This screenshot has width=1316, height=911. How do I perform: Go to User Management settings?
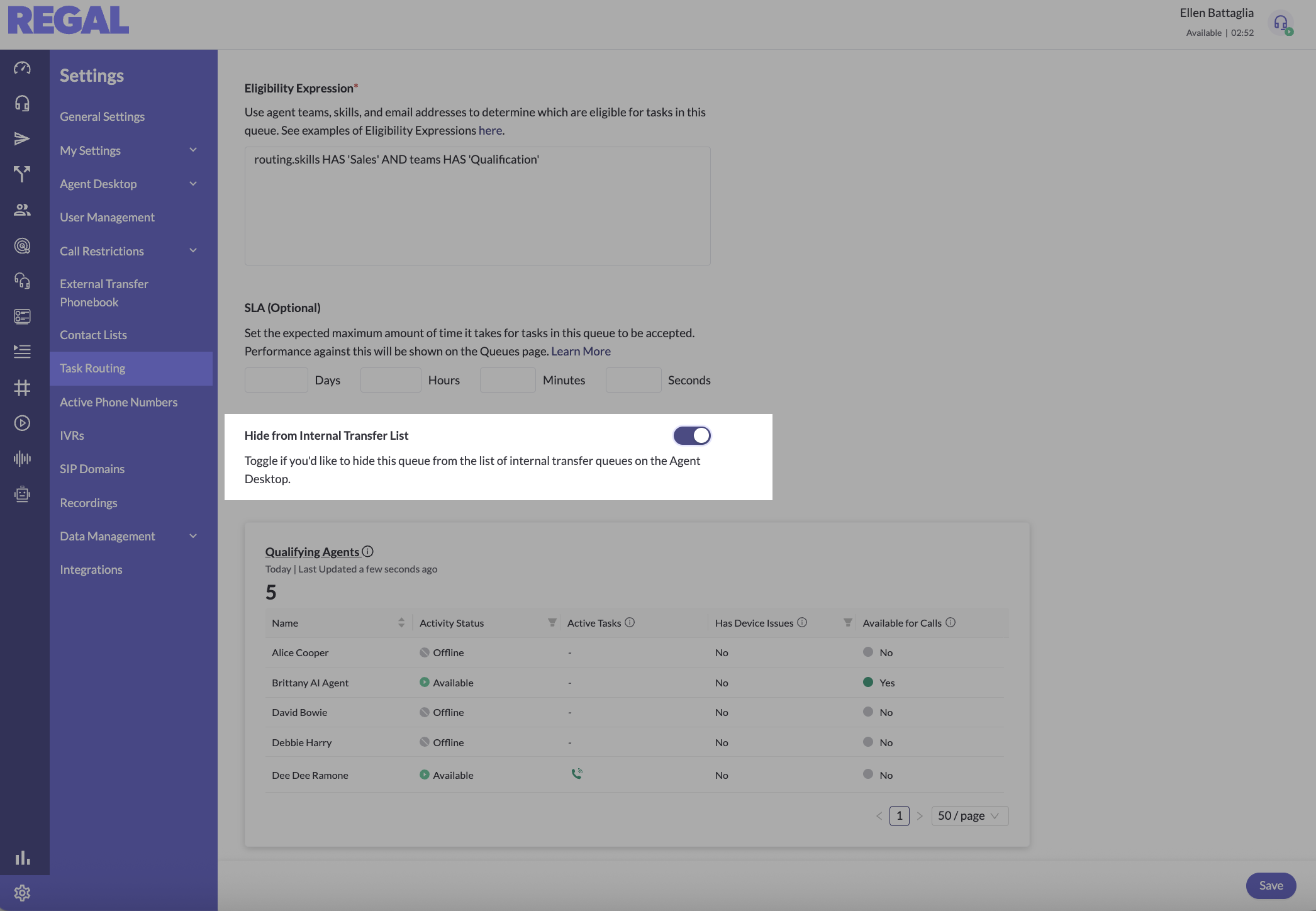click(x=107, y=217)
